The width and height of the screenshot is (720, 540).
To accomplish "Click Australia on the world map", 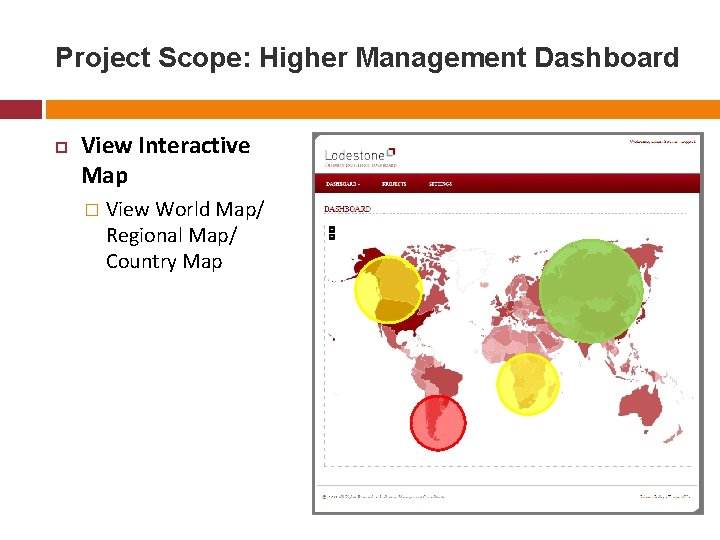I will click(640, 407).
